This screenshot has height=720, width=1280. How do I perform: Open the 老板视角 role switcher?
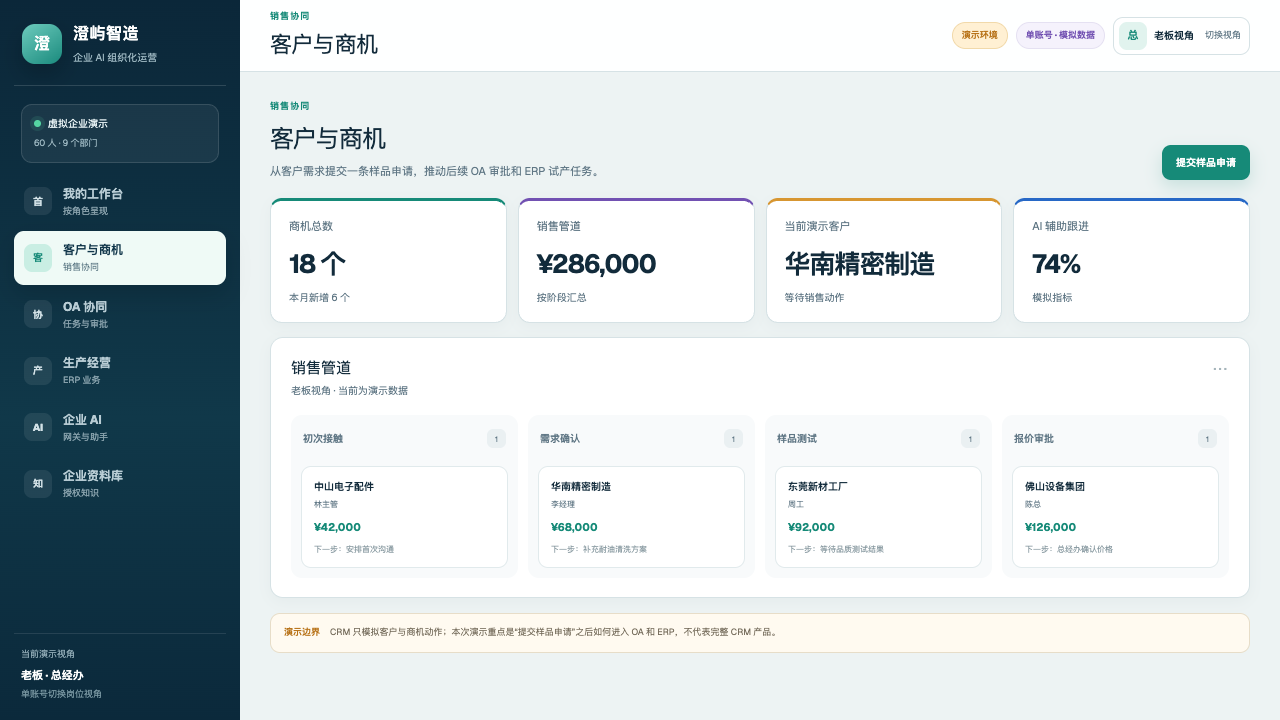[x=1181, y=36]
